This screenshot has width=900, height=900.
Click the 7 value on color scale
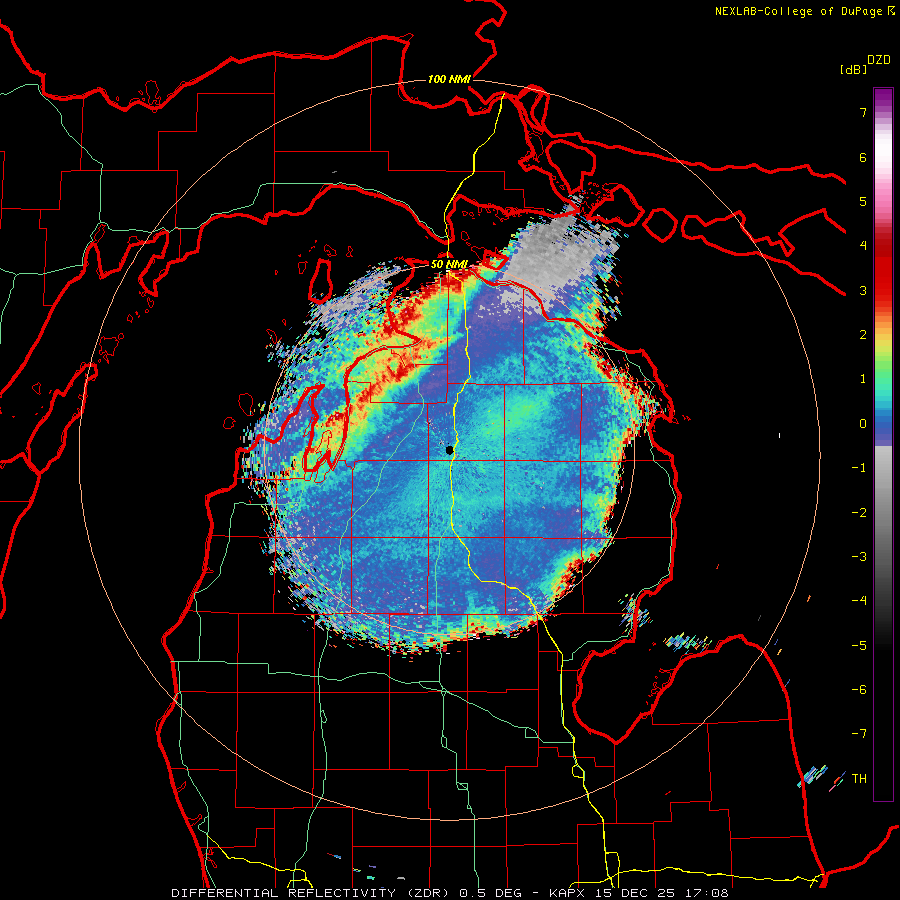863,112
